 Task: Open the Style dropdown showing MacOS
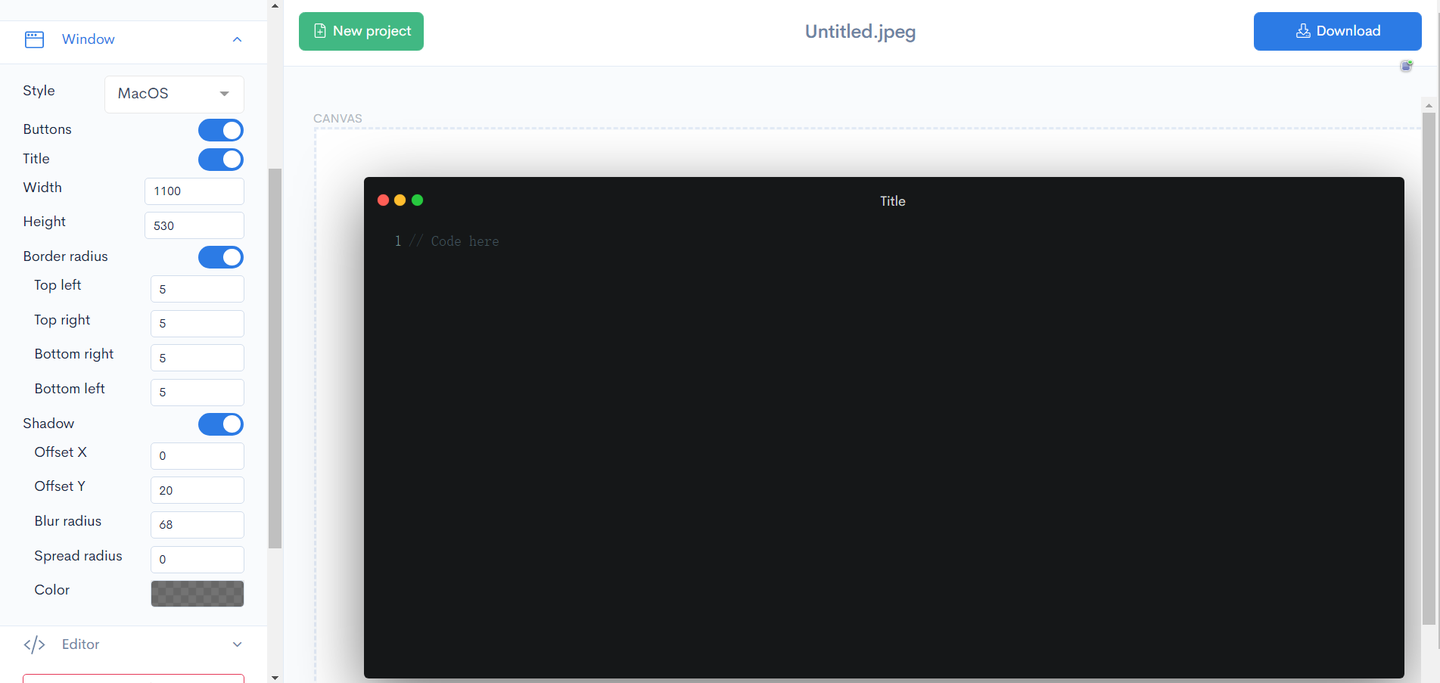tap(173, 94)
